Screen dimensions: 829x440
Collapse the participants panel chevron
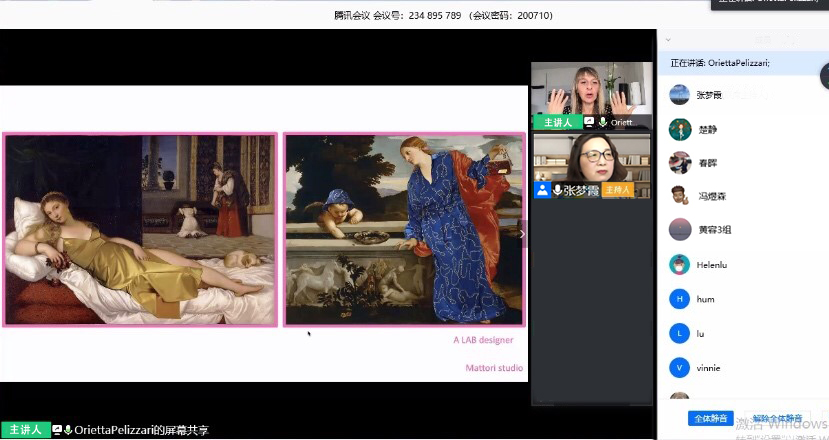pyautogui.click(x=668, y=40)
